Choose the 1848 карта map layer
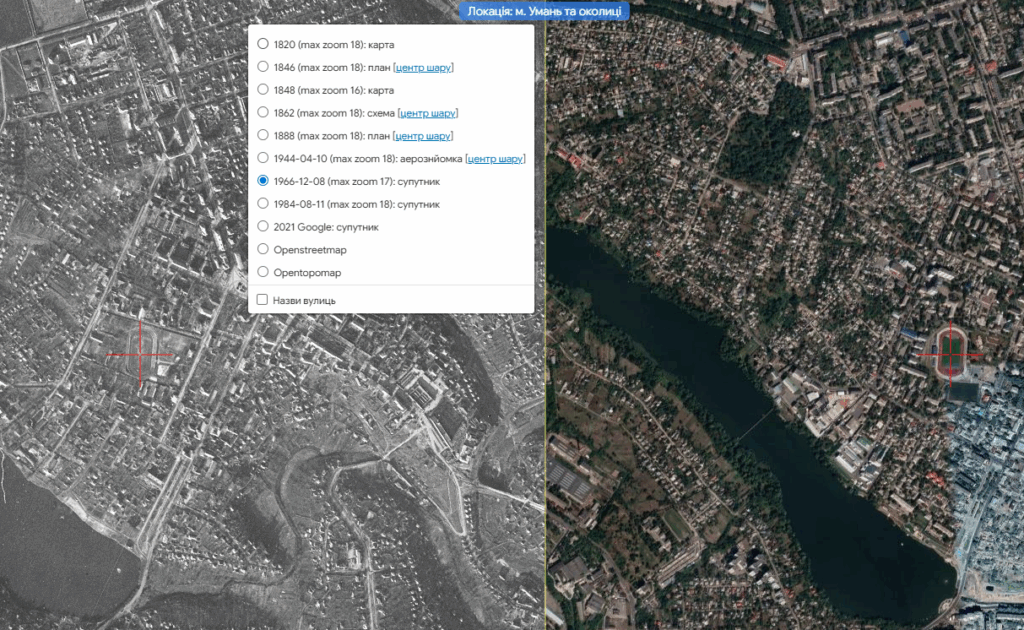The width and height of the screenshot is (1024, 630). click(263, 90)
